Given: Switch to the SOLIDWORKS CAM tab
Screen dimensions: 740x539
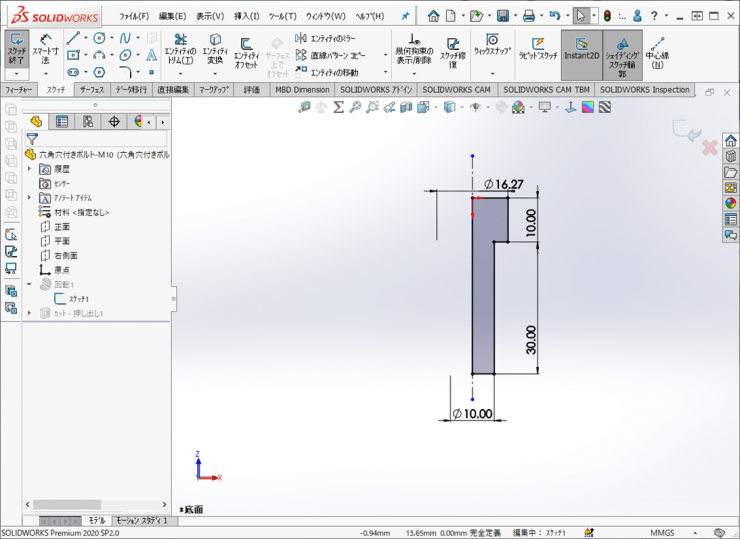Looking at the screenshot, I should (457, 89).
